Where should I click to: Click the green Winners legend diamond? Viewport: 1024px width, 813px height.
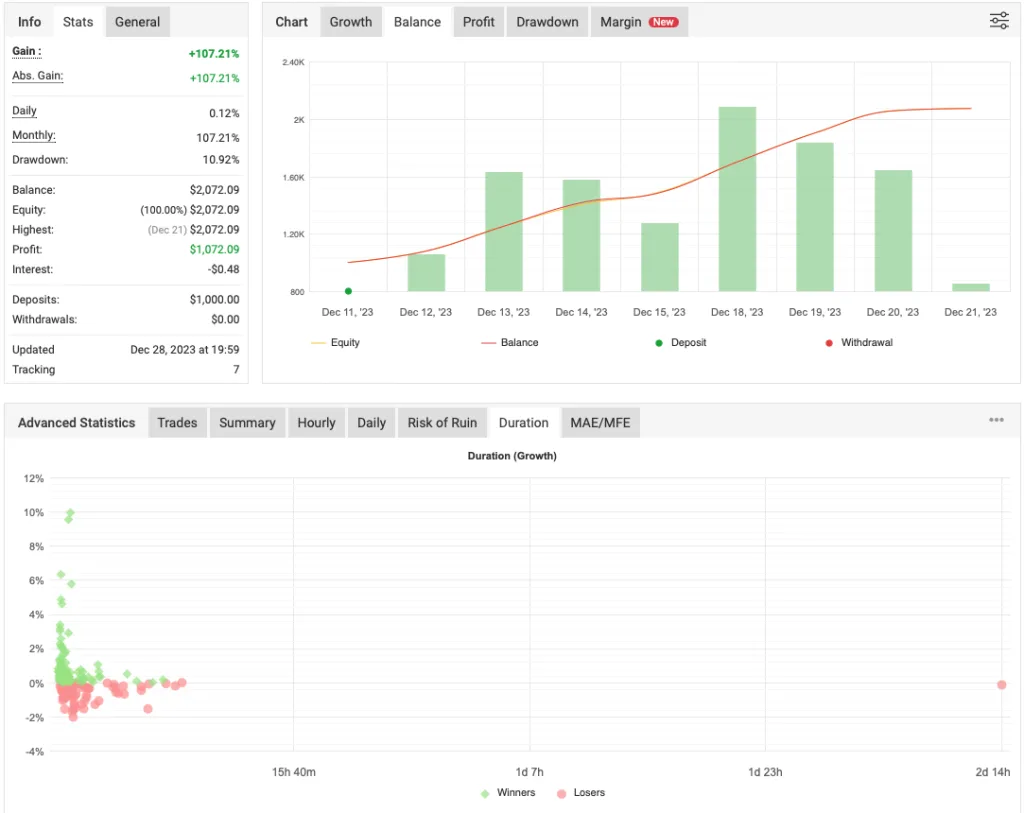point(487,792)
